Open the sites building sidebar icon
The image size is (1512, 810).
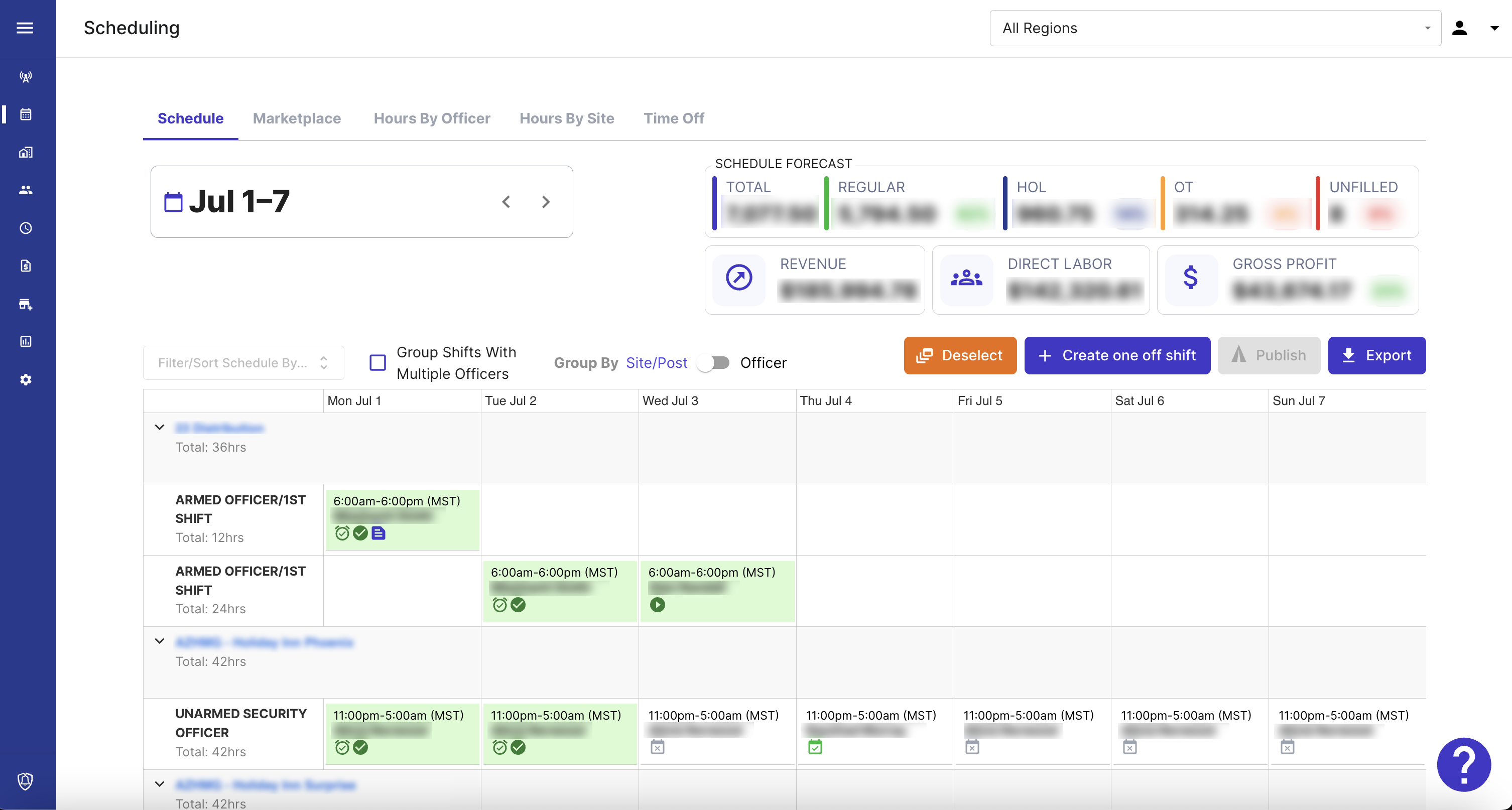pyautogui.click(x=25, y=153)
